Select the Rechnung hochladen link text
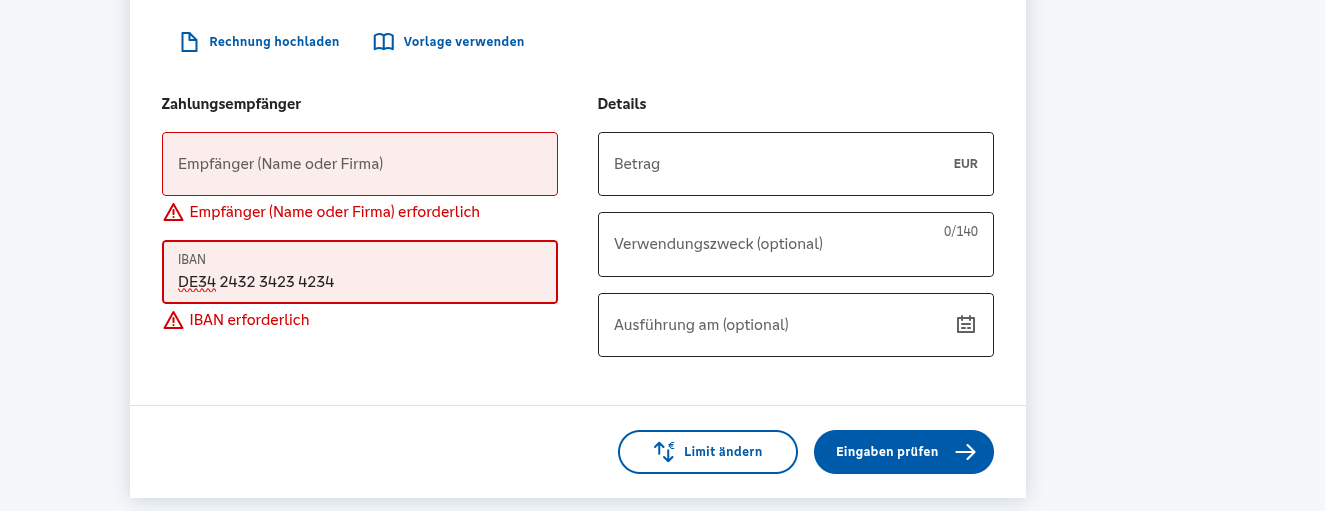 (274, 42)
